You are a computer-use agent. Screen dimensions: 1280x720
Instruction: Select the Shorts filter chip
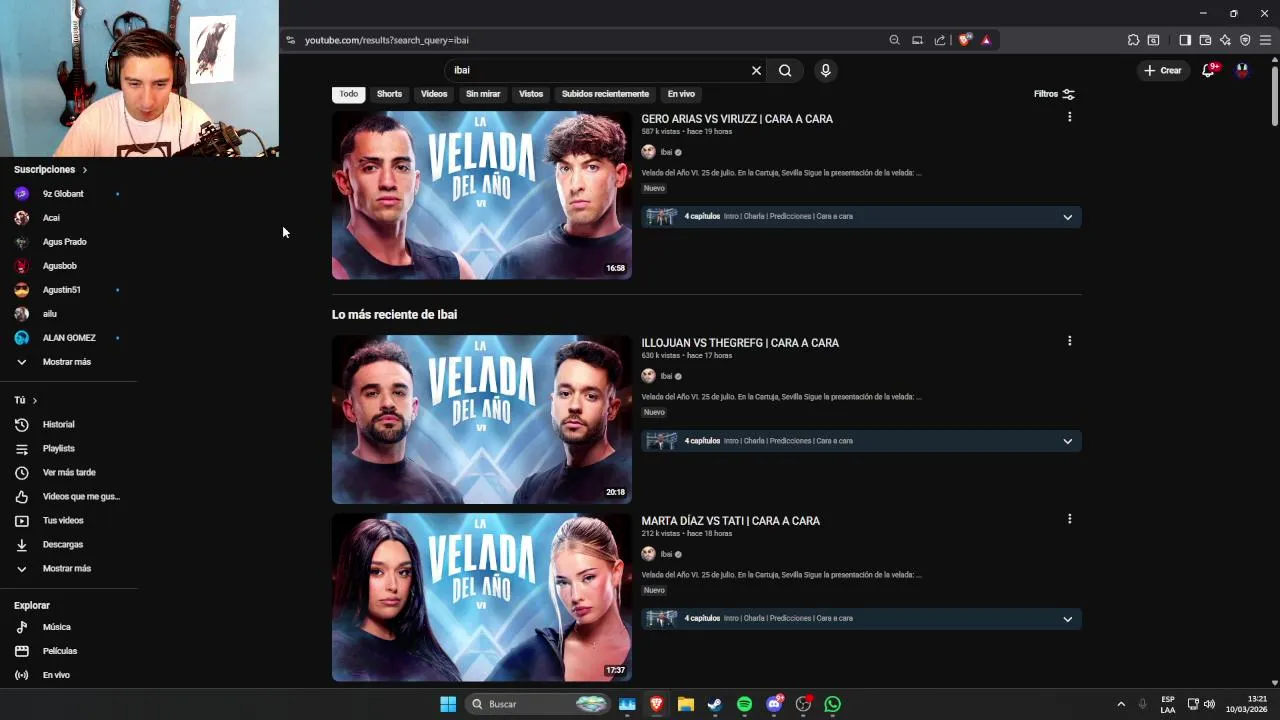[389, 94]
